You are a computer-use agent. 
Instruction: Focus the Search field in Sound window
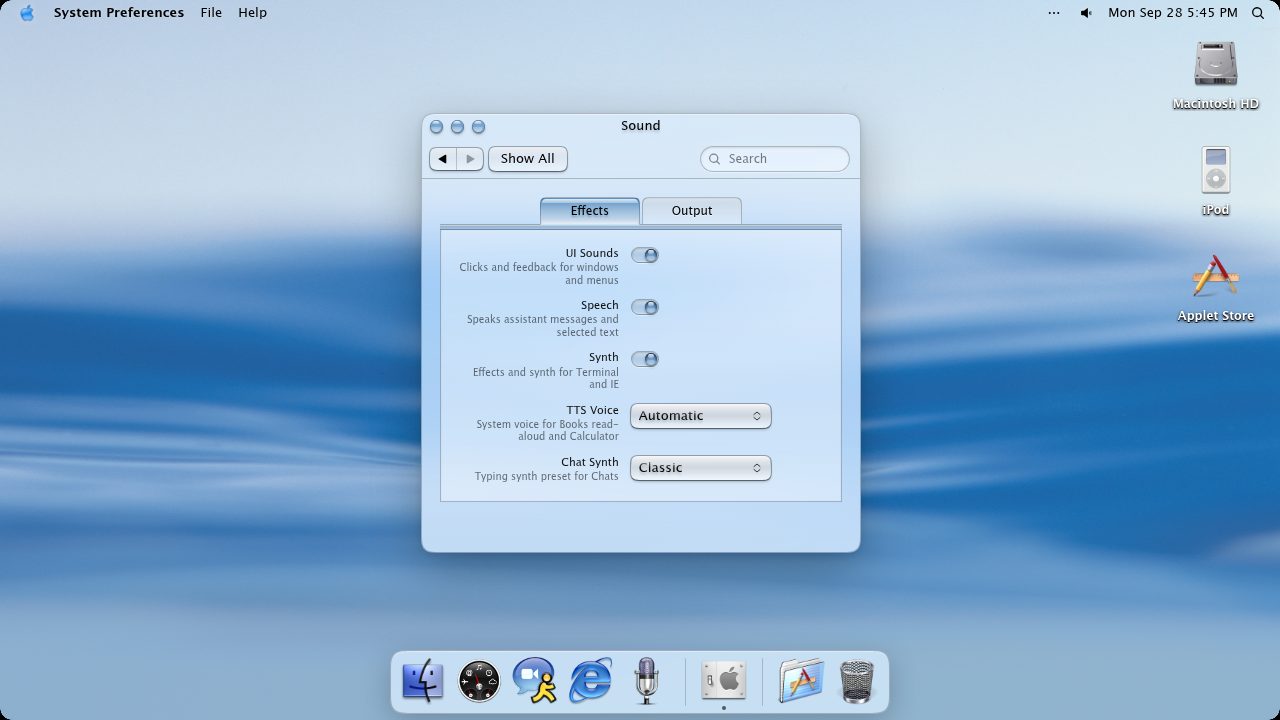(775, 159)
